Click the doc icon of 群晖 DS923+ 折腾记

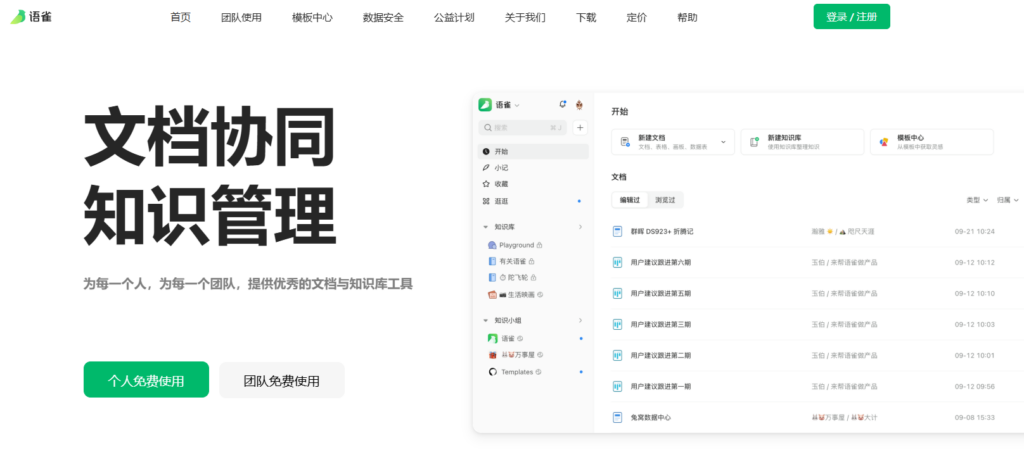tap(617, 231)
